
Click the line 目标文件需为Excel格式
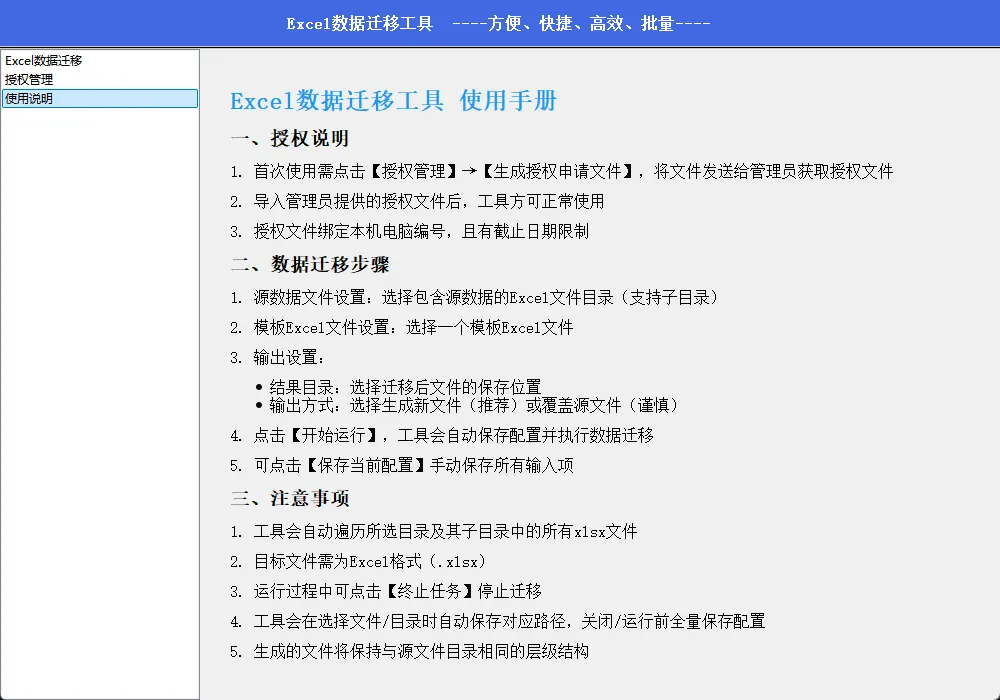click(358, 562)
